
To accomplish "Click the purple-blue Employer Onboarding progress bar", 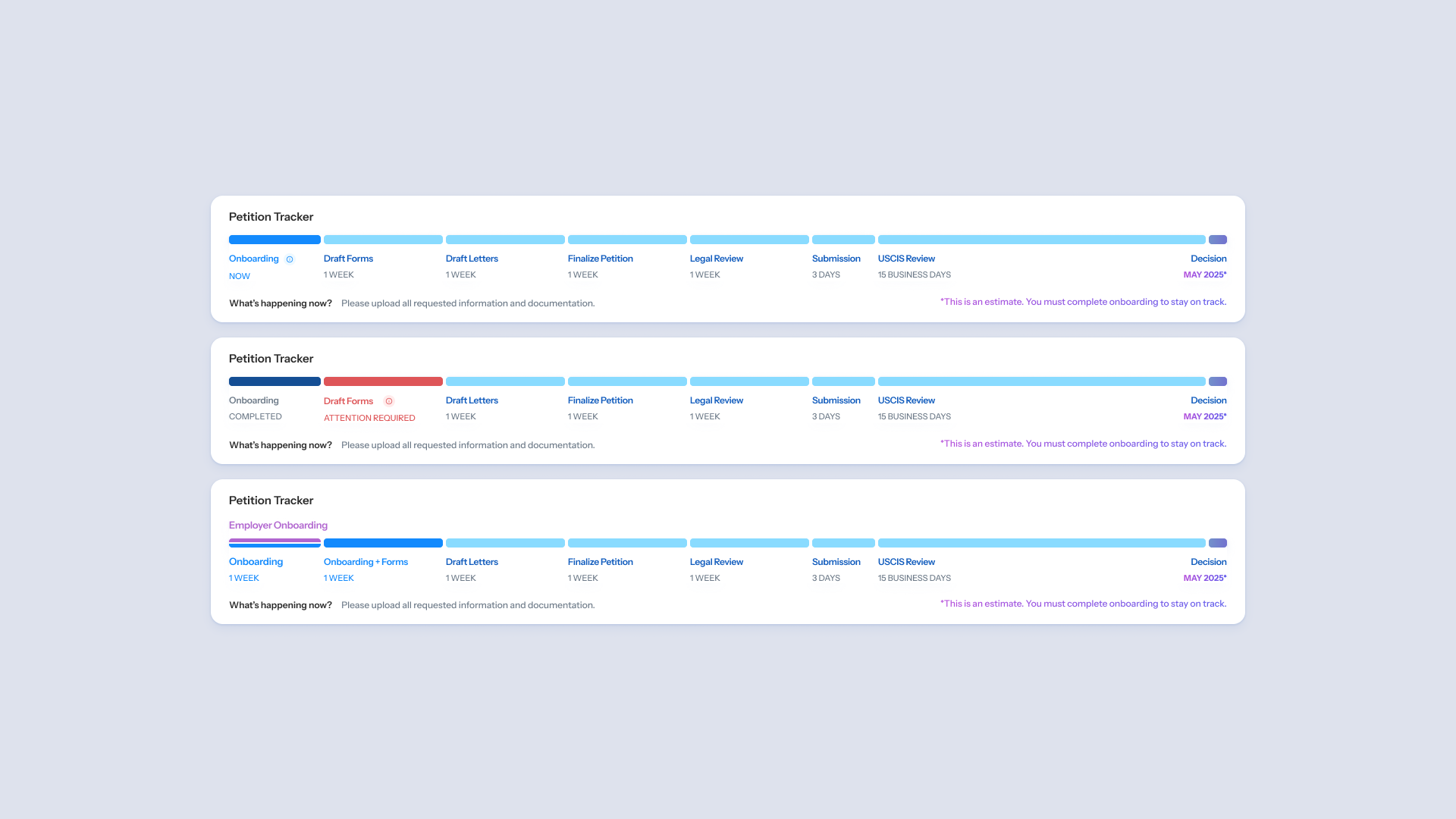I will [275, 543].
